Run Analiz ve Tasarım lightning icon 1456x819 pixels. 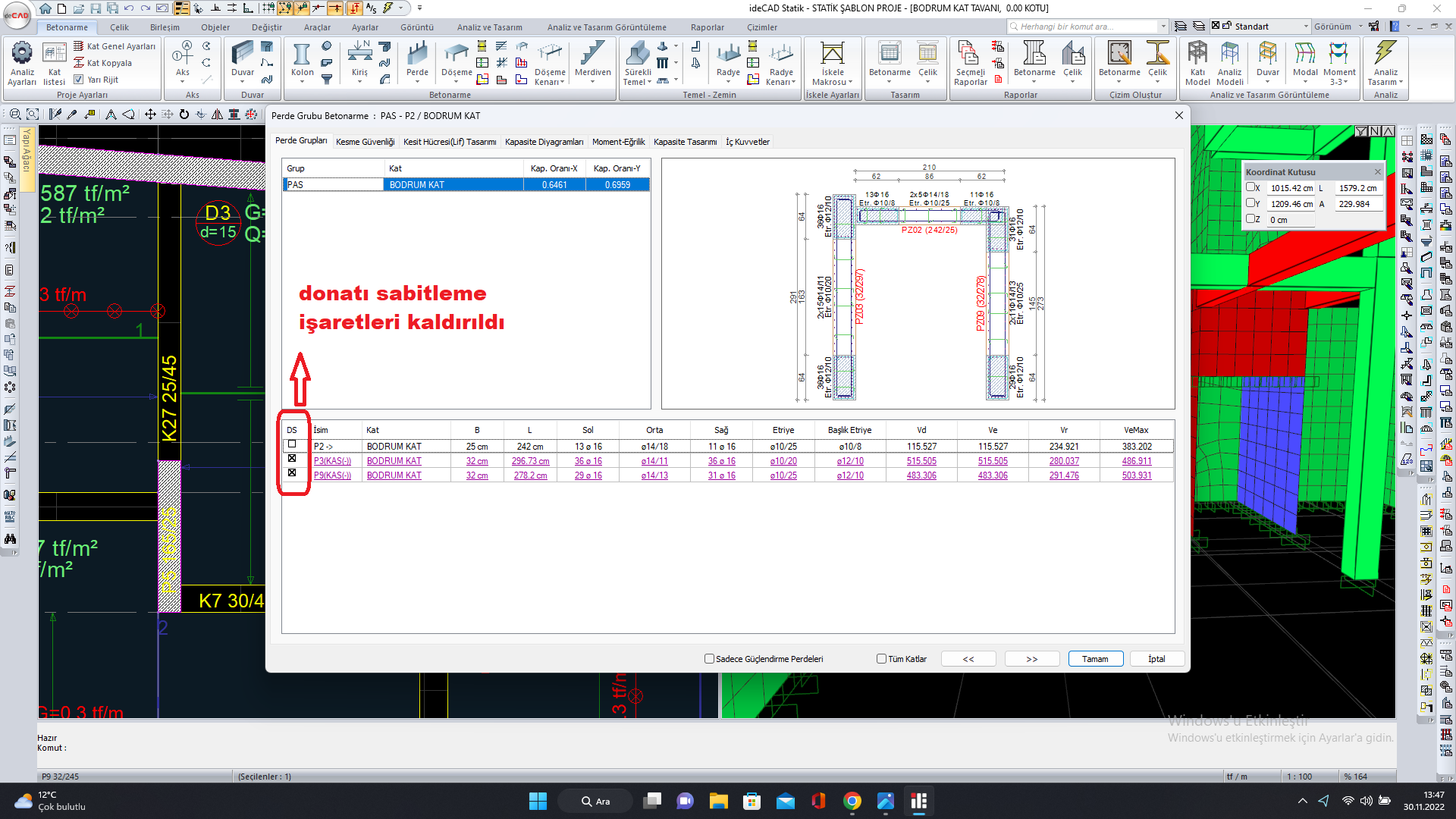coord(1385,62)
